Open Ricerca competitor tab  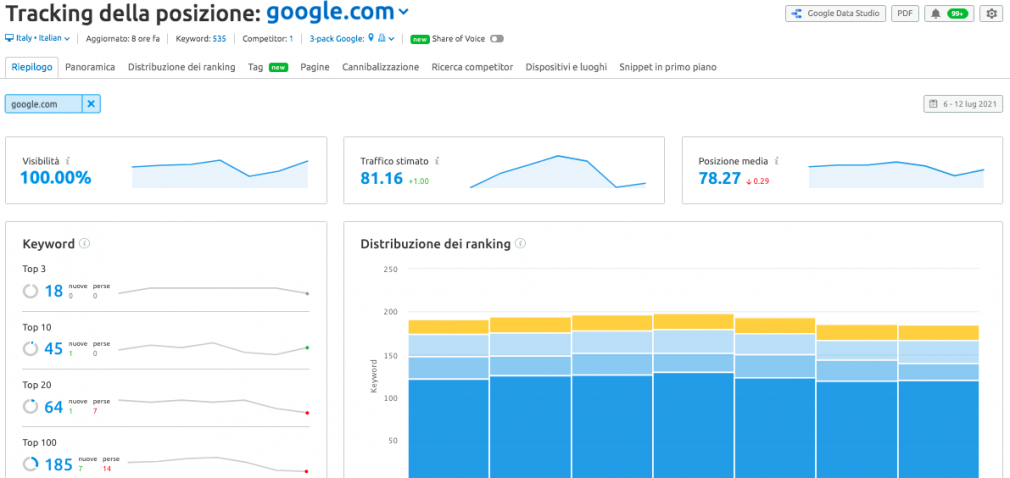(x=472, y=67)
